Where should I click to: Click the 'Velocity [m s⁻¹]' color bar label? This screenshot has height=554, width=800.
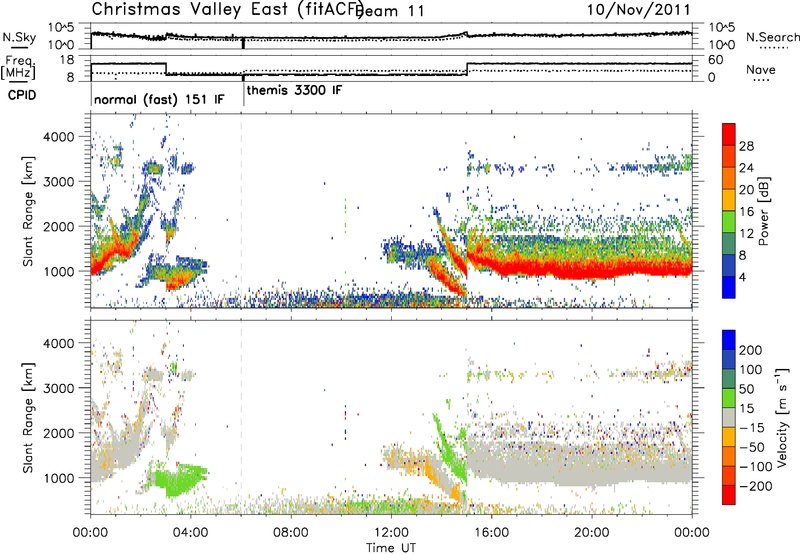(782, 417)
